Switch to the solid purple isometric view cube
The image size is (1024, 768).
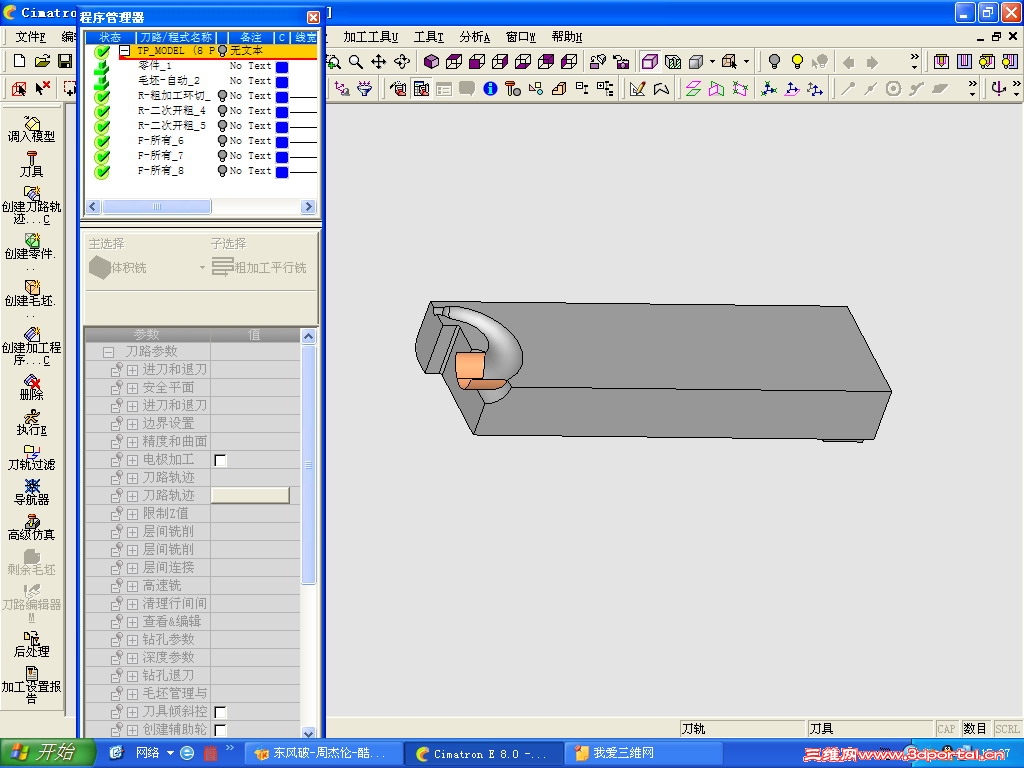pyautogui.click(x=431, y=62)
